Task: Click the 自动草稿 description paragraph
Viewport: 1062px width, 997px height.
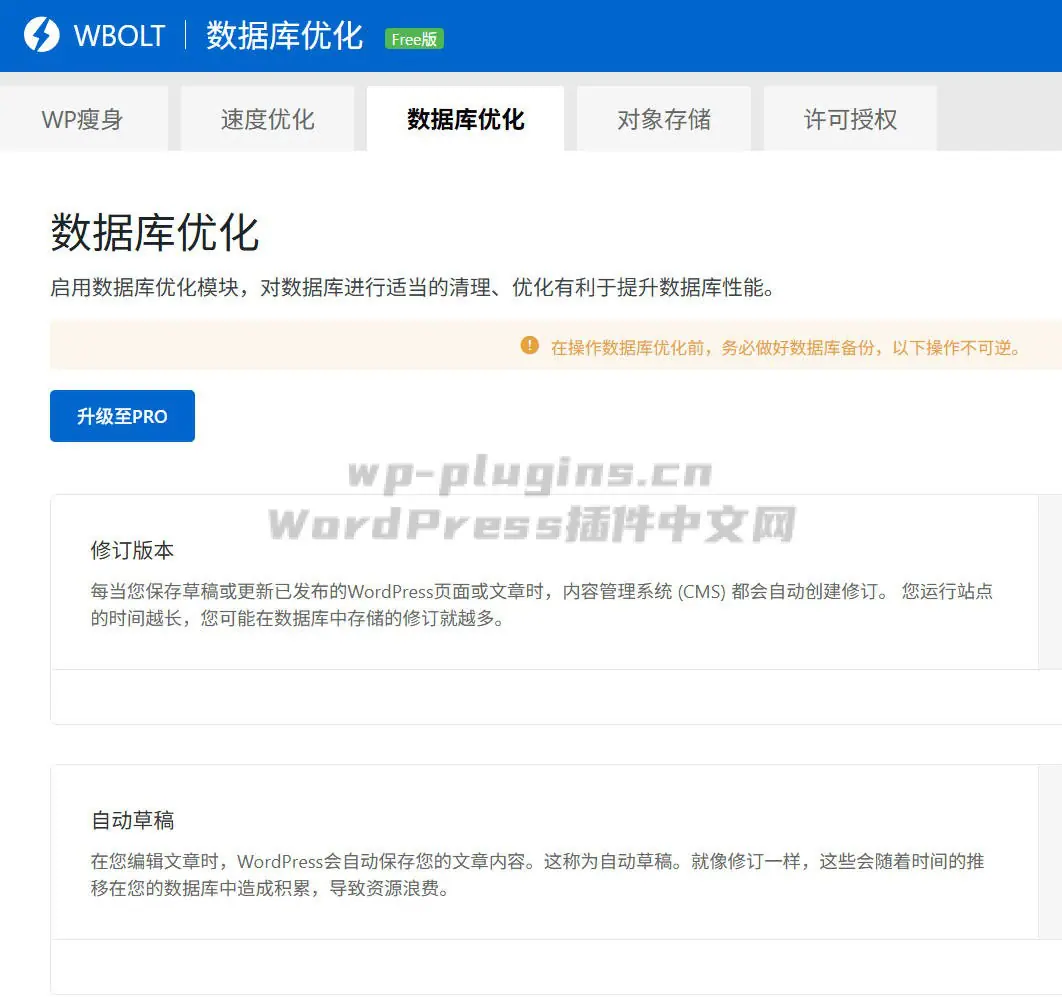Action: 537,874
